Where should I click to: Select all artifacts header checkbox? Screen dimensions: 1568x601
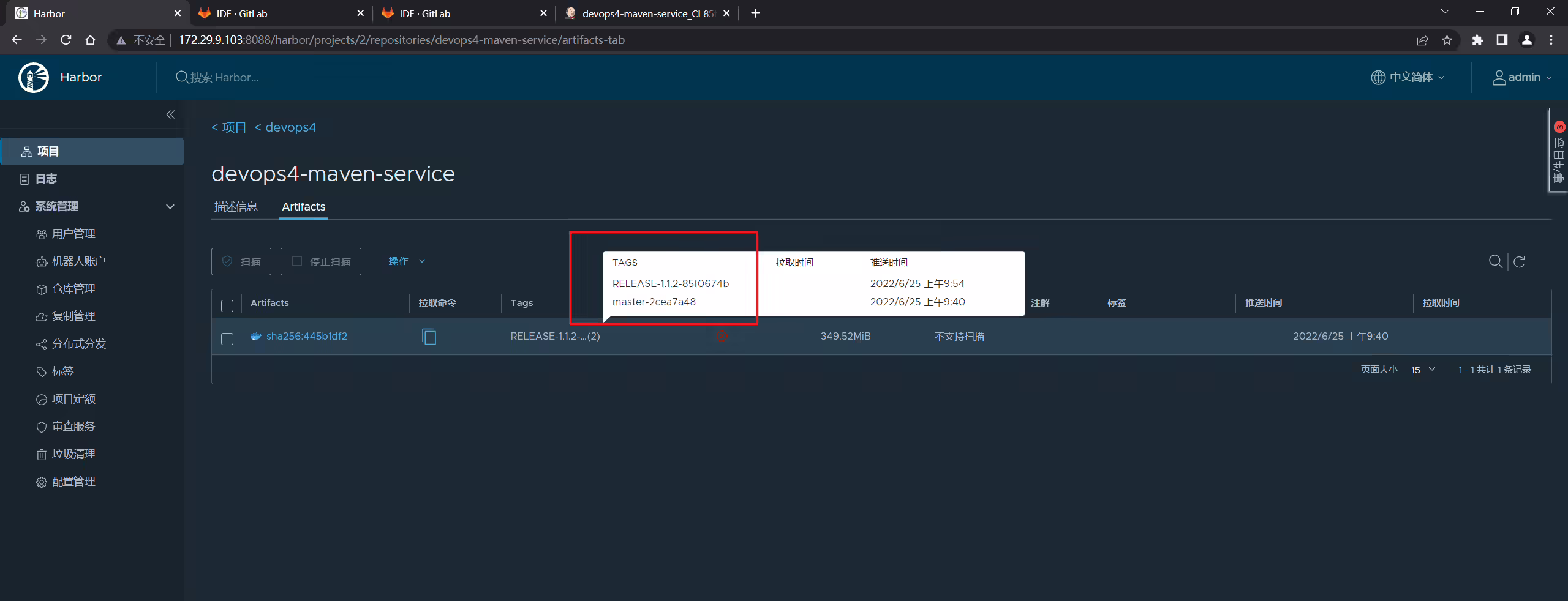[227, 306]
